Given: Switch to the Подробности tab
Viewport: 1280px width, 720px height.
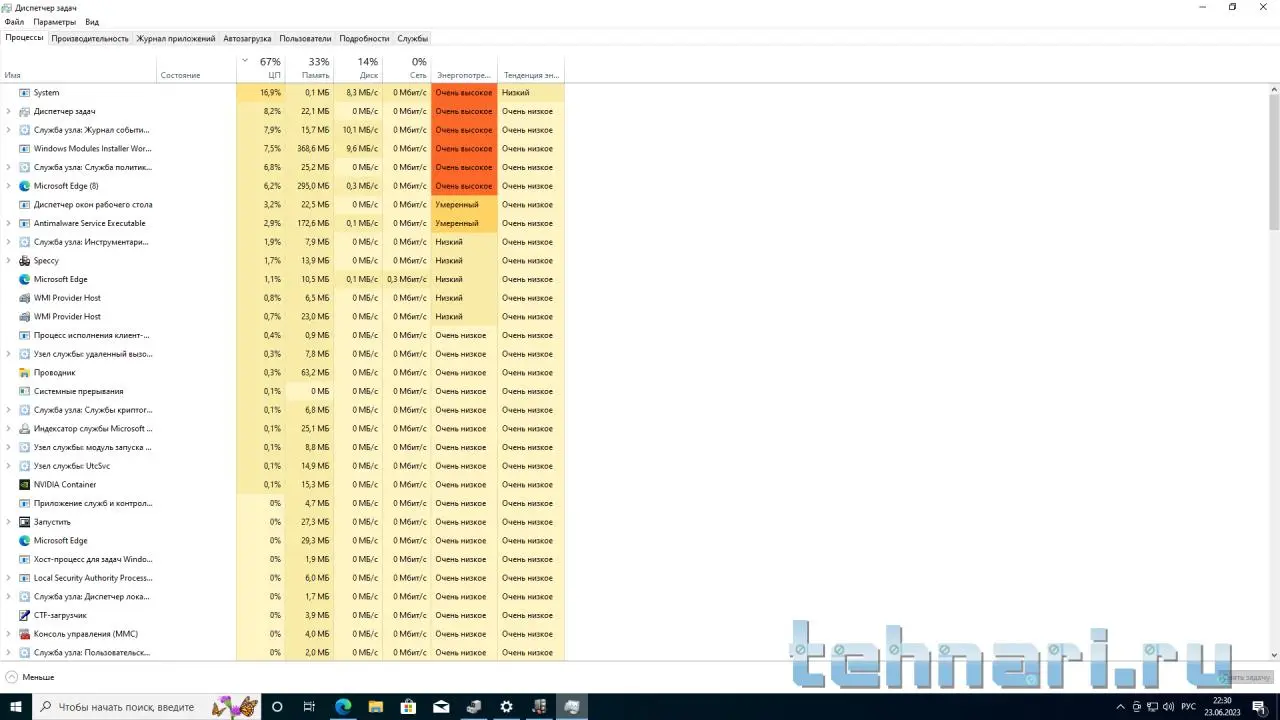Looking at the screenshot, I should click(364, 39).
